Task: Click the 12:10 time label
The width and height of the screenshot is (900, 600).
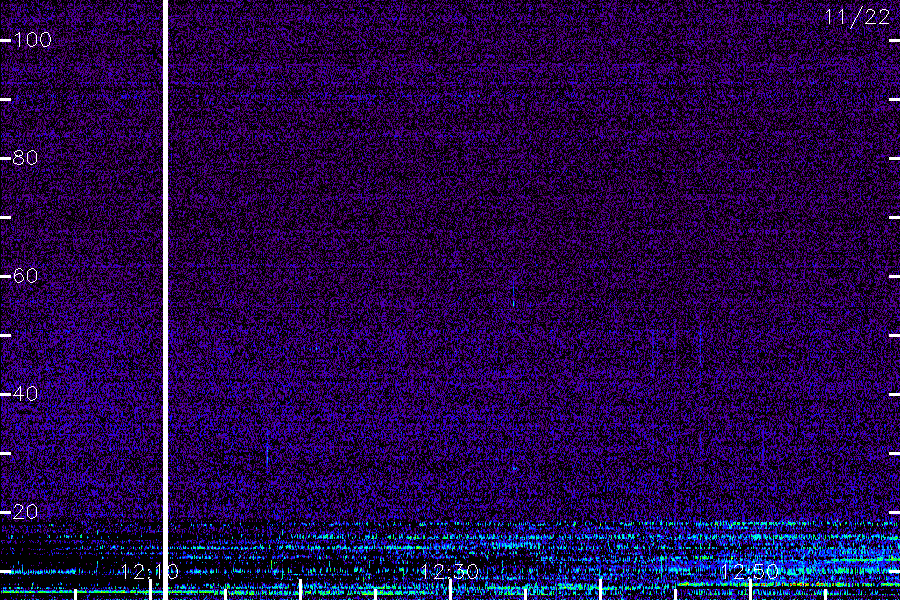Action: pos(150,571)
